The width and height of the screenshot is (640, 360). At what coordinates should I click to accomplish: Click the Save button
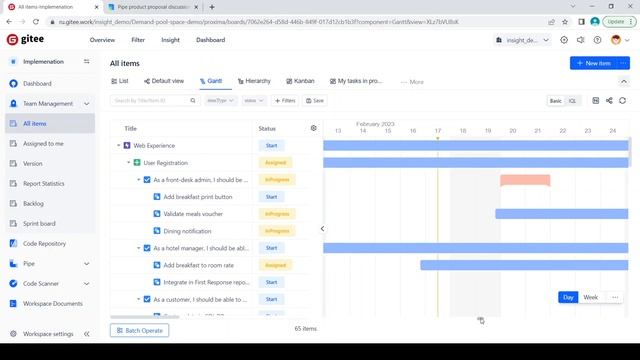click(315, 100)
